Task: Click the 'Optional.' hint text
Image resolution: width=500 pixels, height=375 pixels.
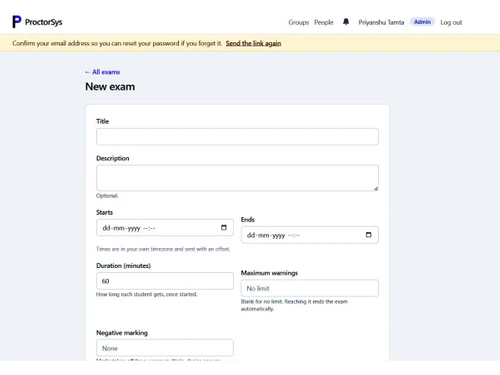Action: [107, 196]
